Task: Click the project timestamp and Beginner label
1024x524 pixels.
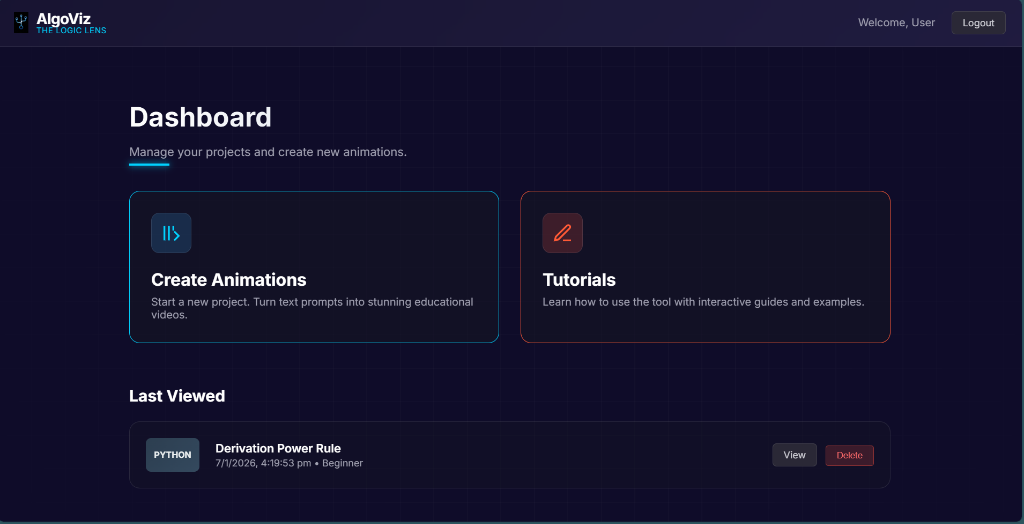Action: 289,463
